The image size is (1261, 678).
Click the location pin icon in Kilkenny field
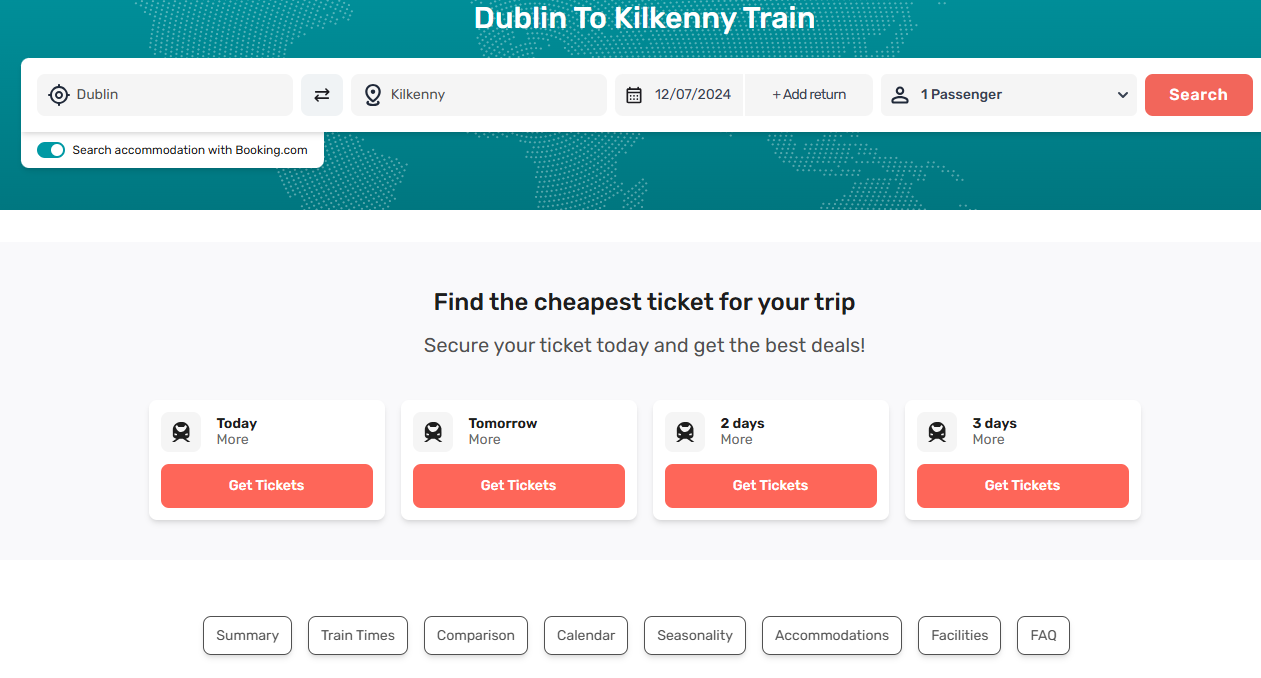[x=373, y=95]
